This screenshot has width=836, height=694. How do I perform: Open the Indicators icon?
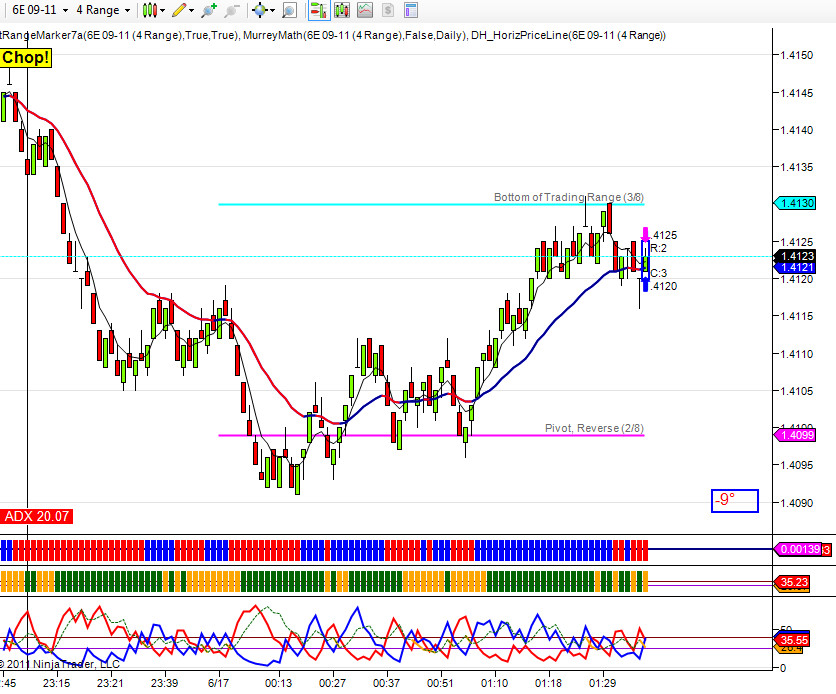(x=365, y=10)
